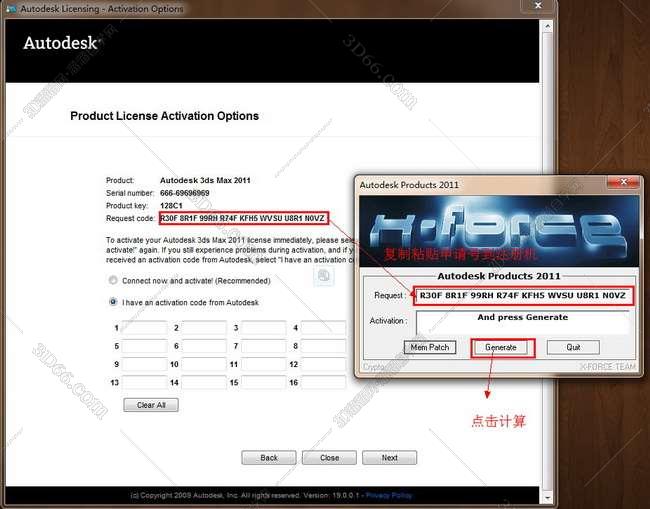Select the request code text in licensing page
Viewport: 650px width, 509px height.
(x=242, y=218)
